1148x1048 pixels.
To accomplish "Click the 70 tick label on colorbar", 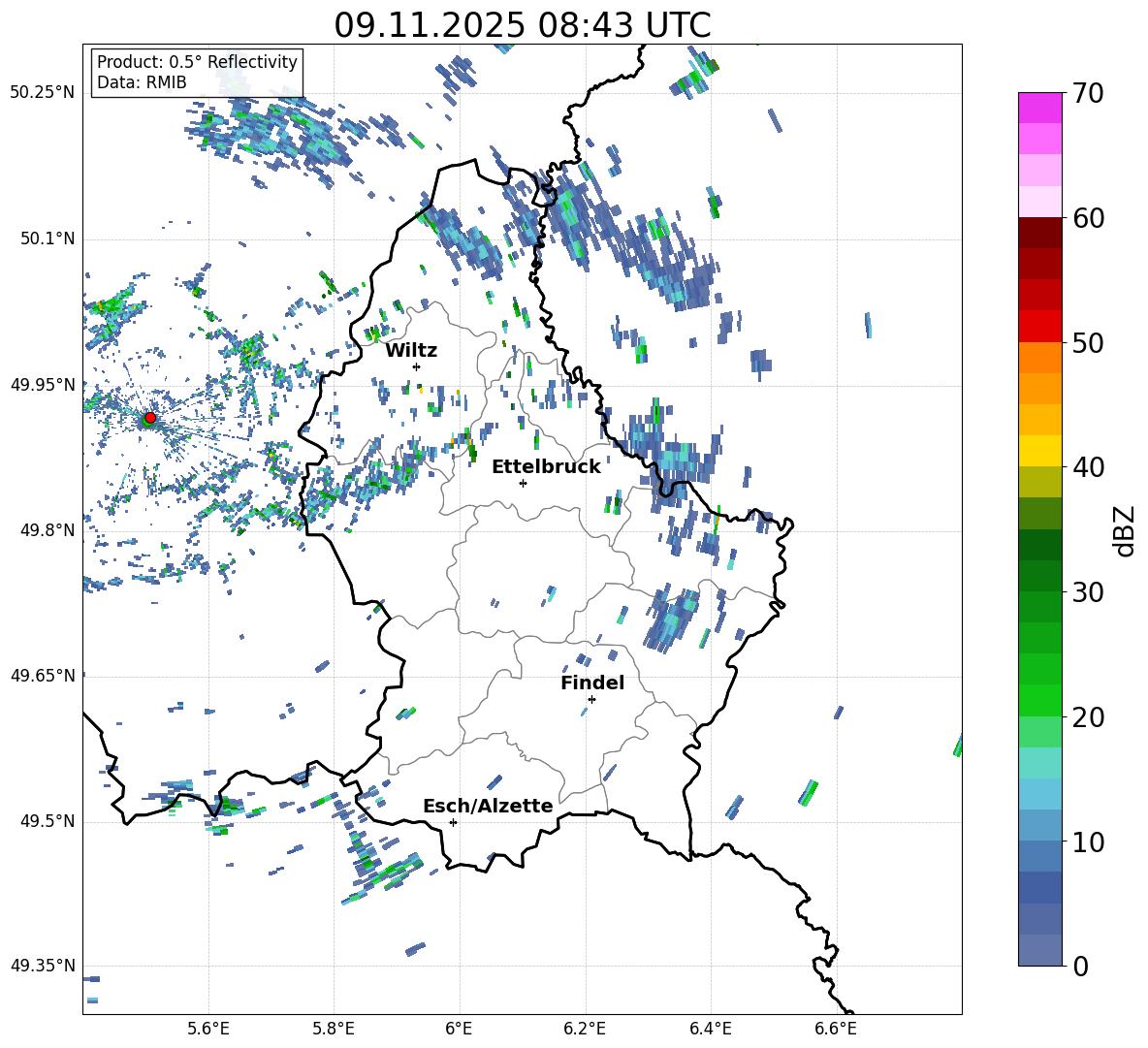I will pyautogui.click(x=1089, y=94).
